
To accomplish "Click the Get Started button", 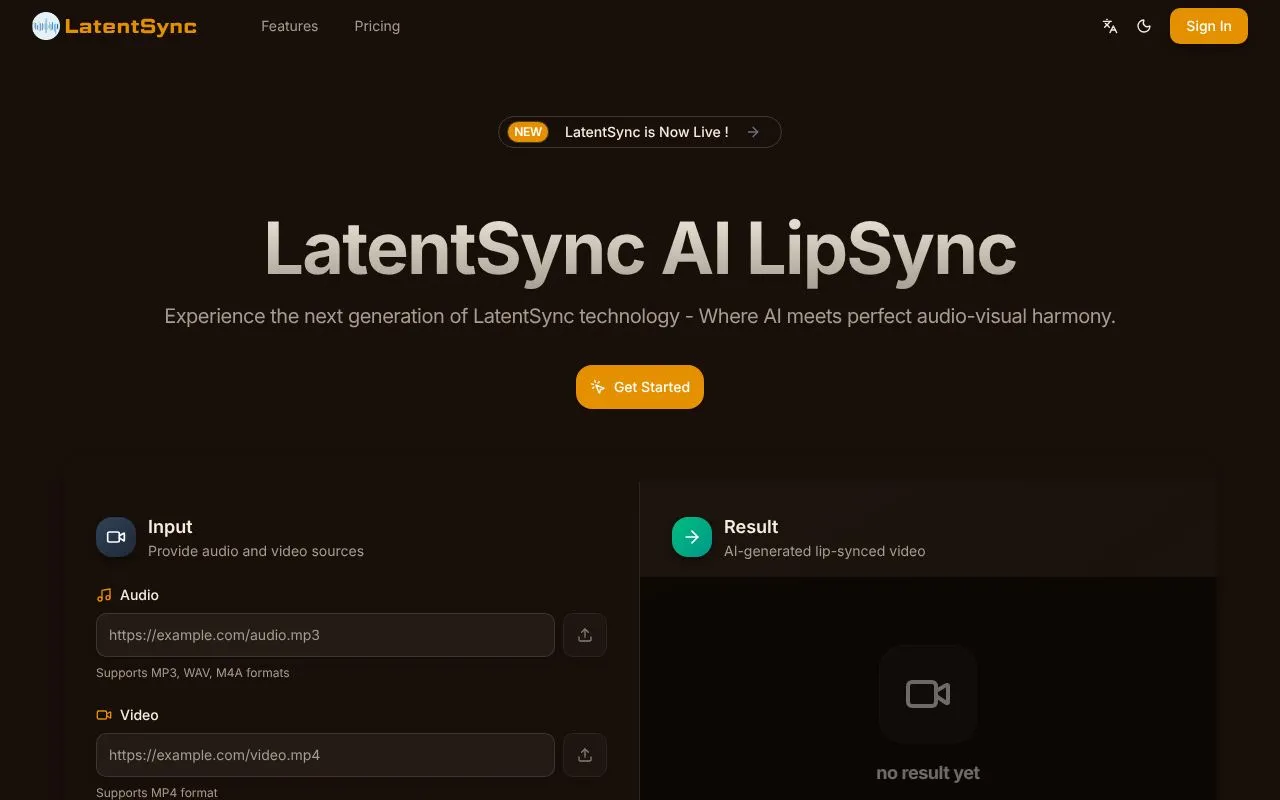I will point(640,387).
